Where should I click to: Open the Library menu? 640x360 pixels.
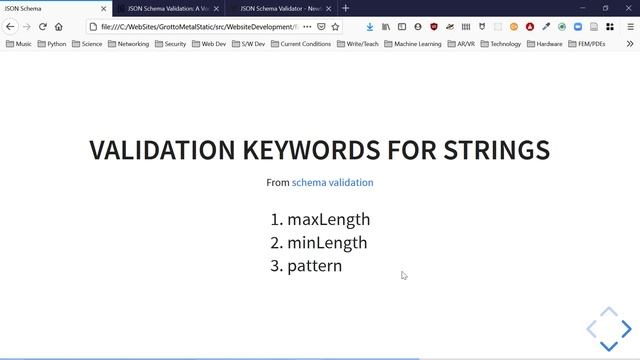386,27
